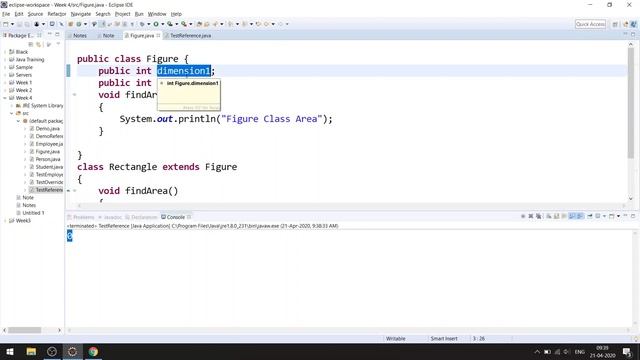Image resolution: width=640 pixels, height=360 pixels.
Task: Expand the Week 1 project
Action: (5, 82)
